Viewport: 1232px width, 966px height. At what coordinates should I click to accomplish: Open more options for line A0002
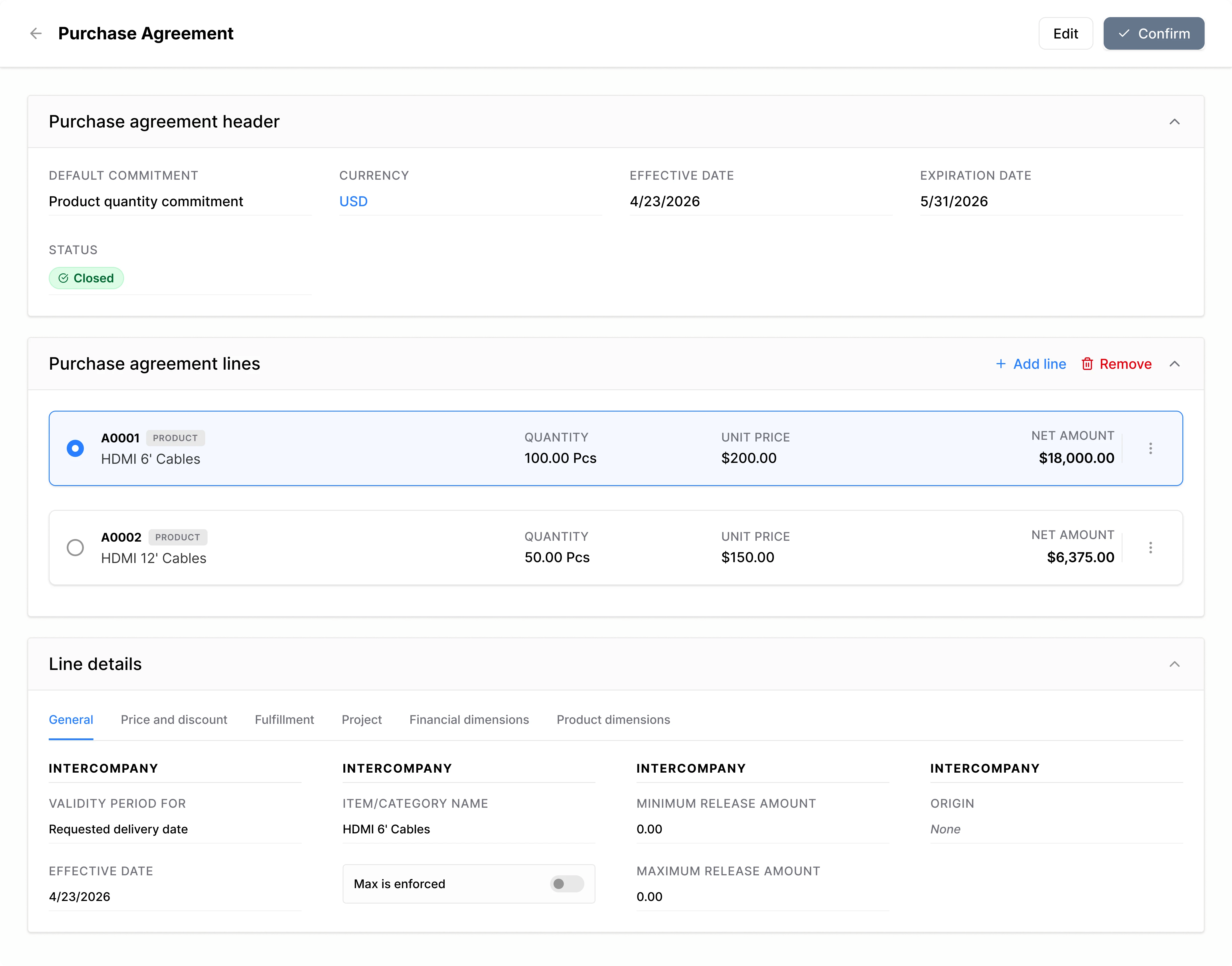point(1150,547)
